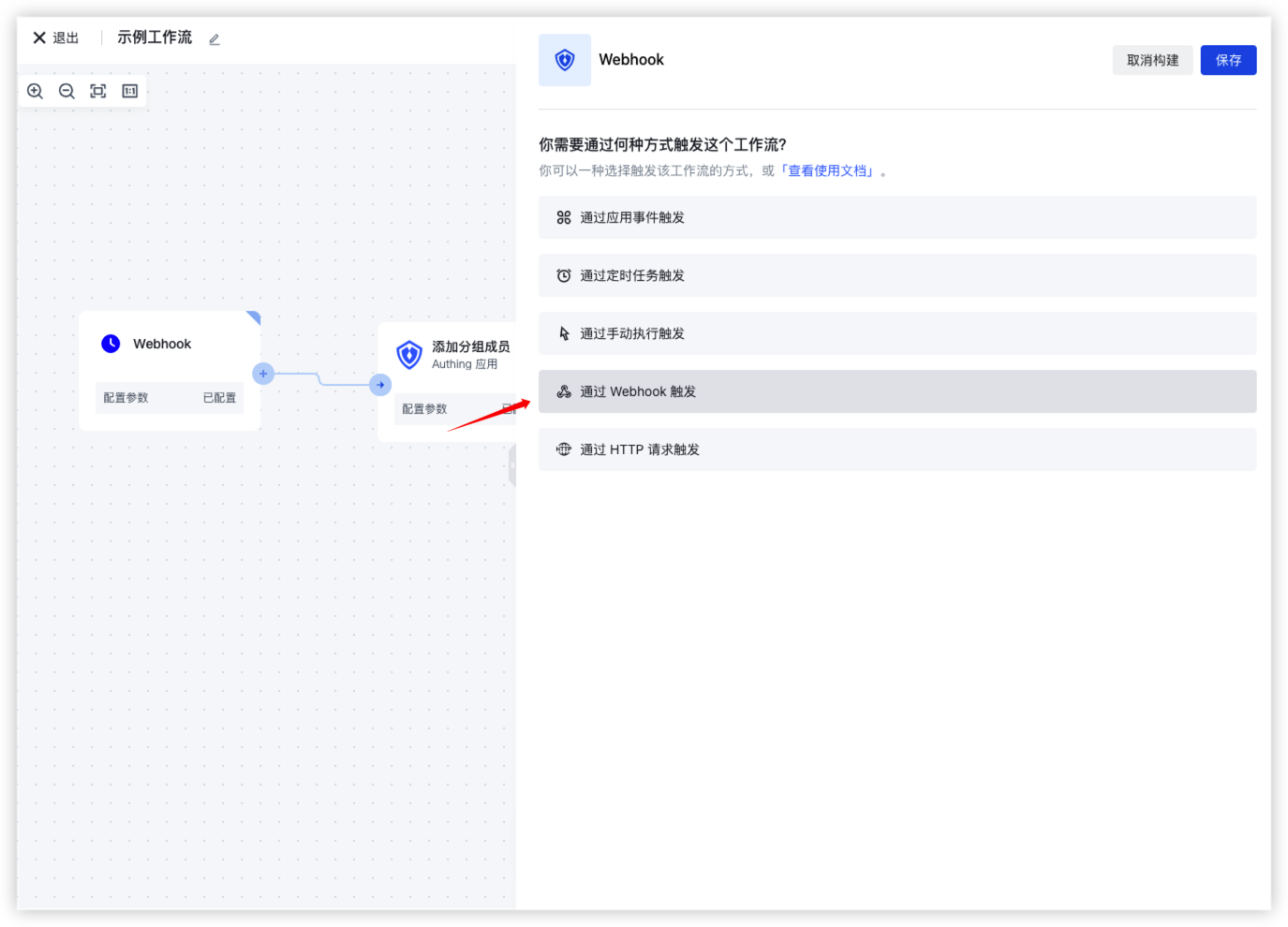Select 通过定时任务触发 trigger option
The width and height of the screenshot is (1288, 927).
click(896, 275)
